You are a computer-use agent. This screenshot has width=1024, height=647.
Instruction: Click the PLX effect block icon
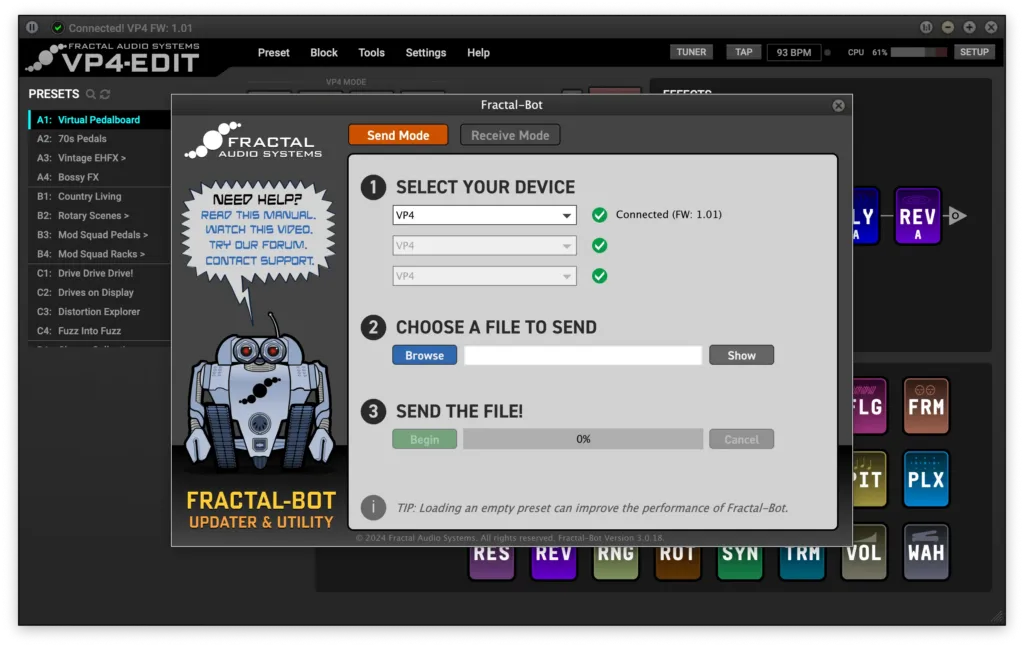tap(925, 479)
